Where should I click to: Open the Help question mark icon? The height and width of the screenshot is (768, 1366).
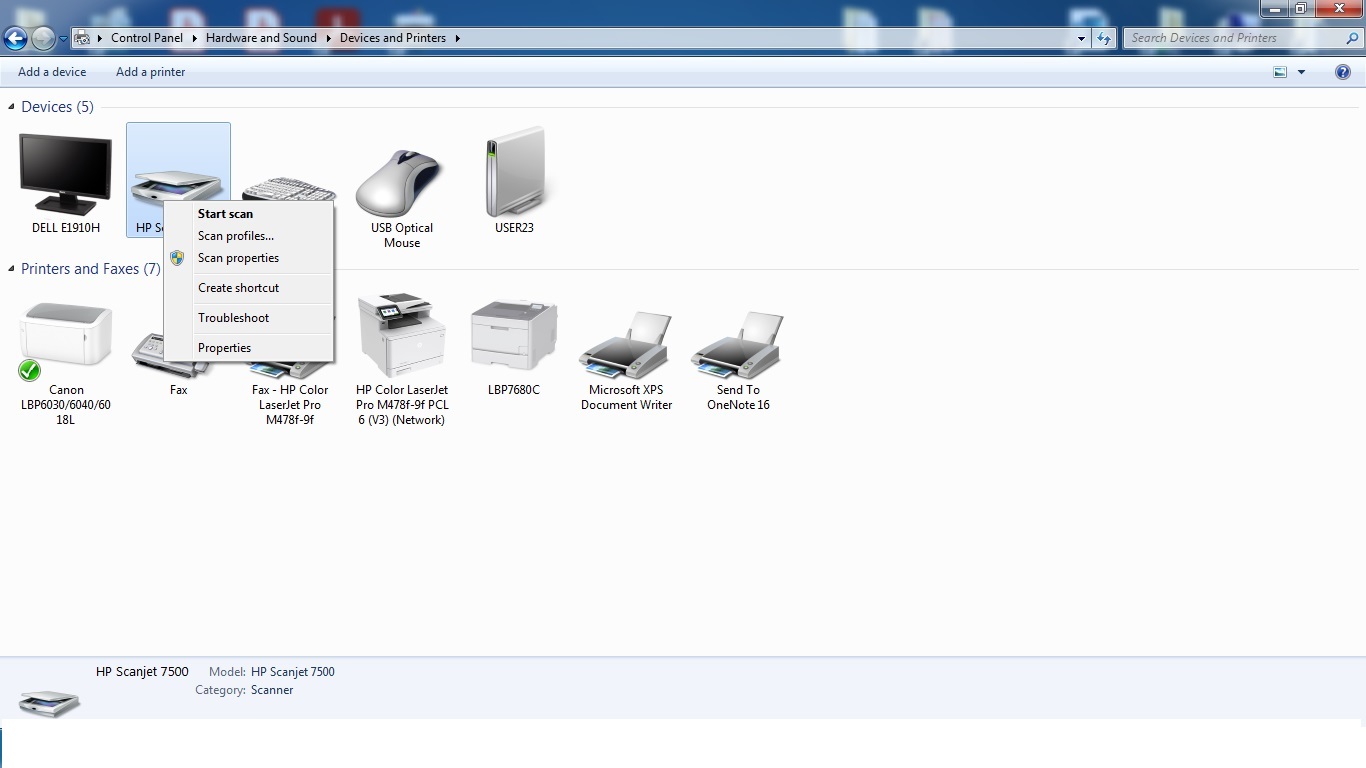point(1343,72)
